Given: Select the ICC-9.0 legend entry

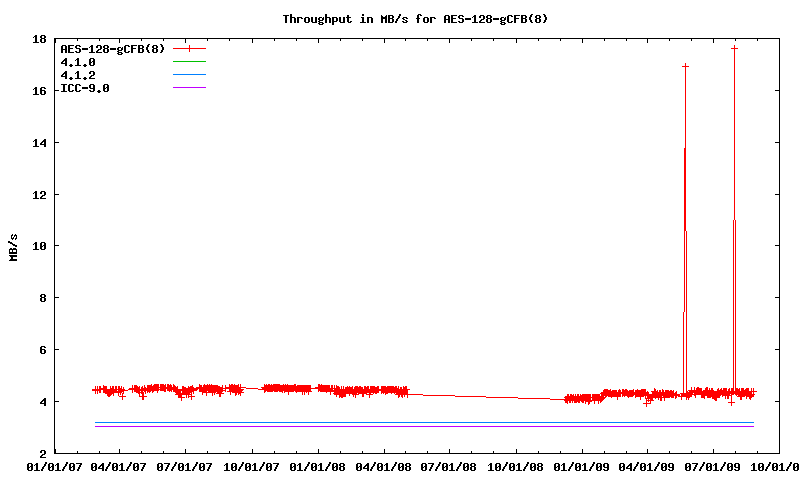Looking at the screenshot, I should [84, 88].
